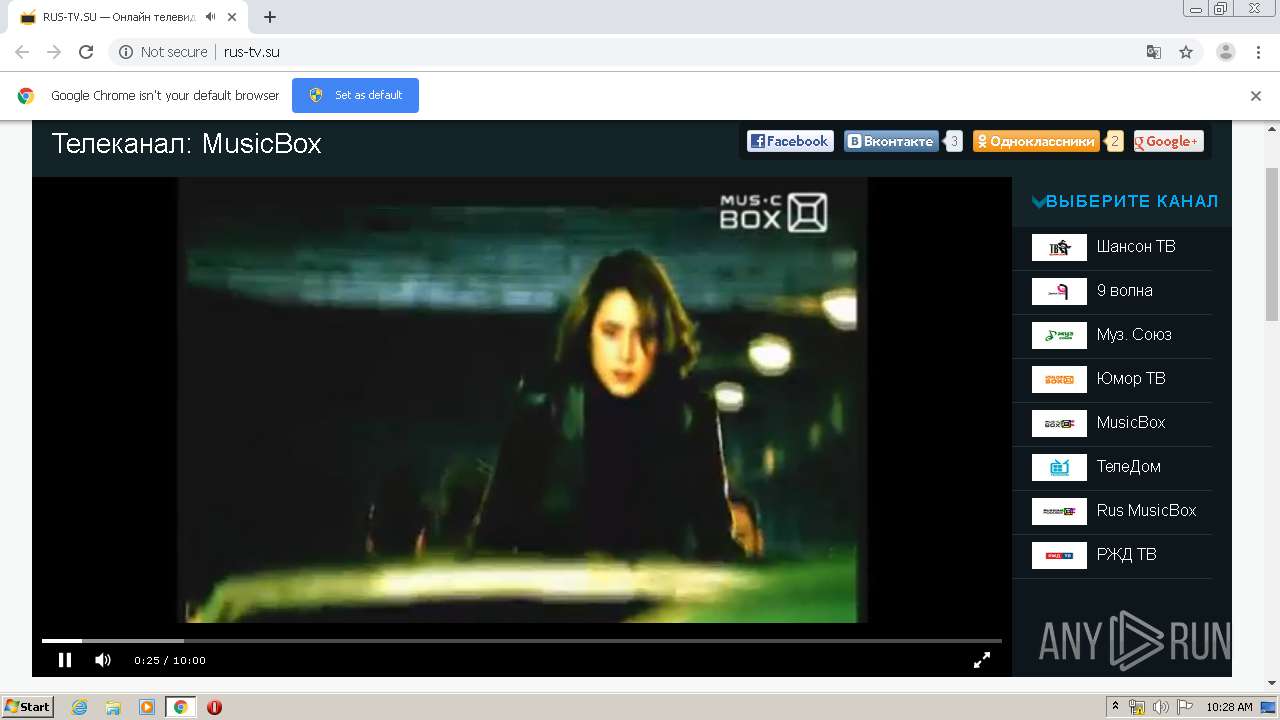Screen dimensions: 1280x720
Task: Open the 9 волна channel link
Action: pos(1125,291)
